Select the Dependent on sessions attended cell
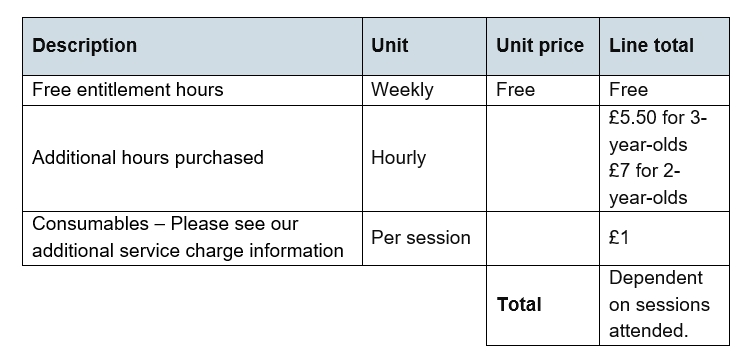742x363 pixels. (664, 305)
